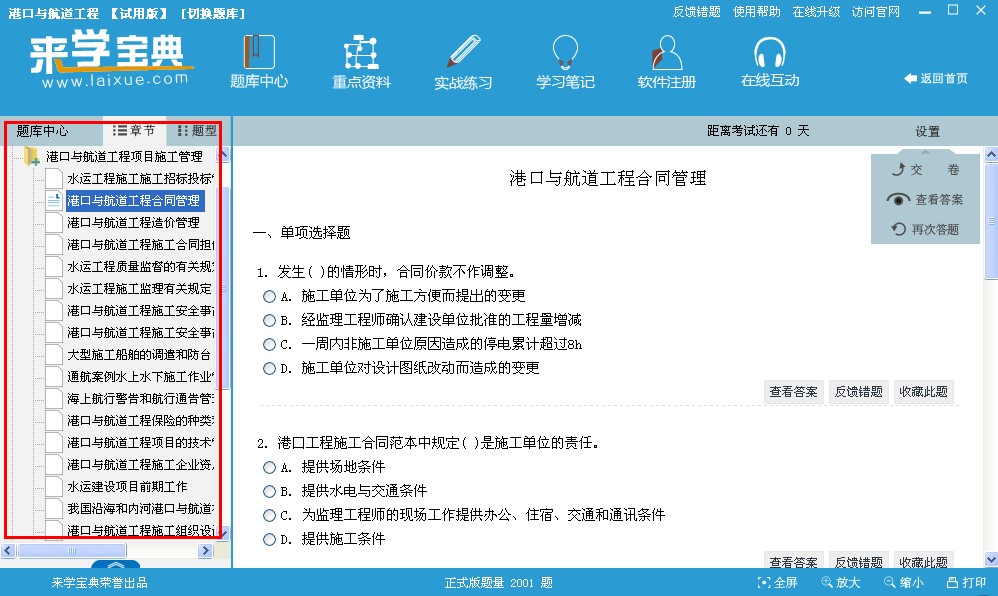This screenshot has height=596, width=998.
Task: Click the tree vertical scrollbar thumb
Action: [224, 288]
